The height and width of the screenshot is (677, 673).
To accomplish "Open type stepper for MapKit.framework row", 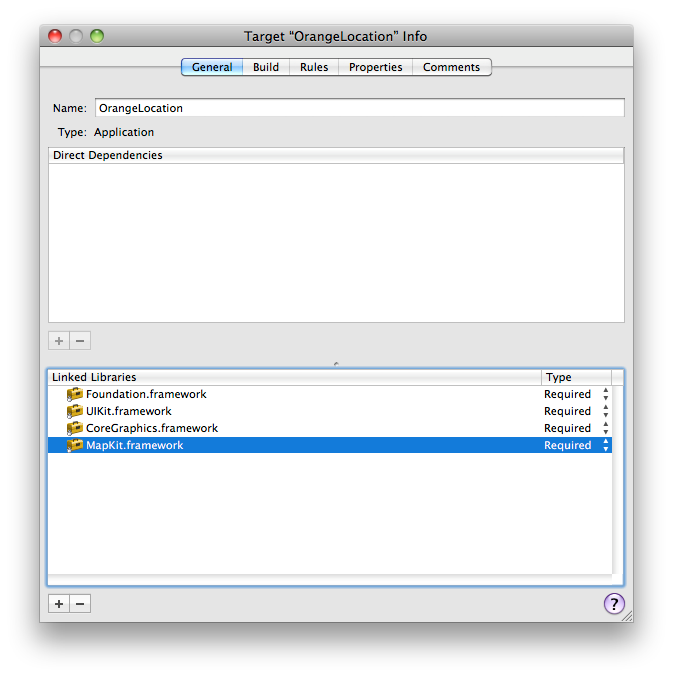I will coord(605,445).
